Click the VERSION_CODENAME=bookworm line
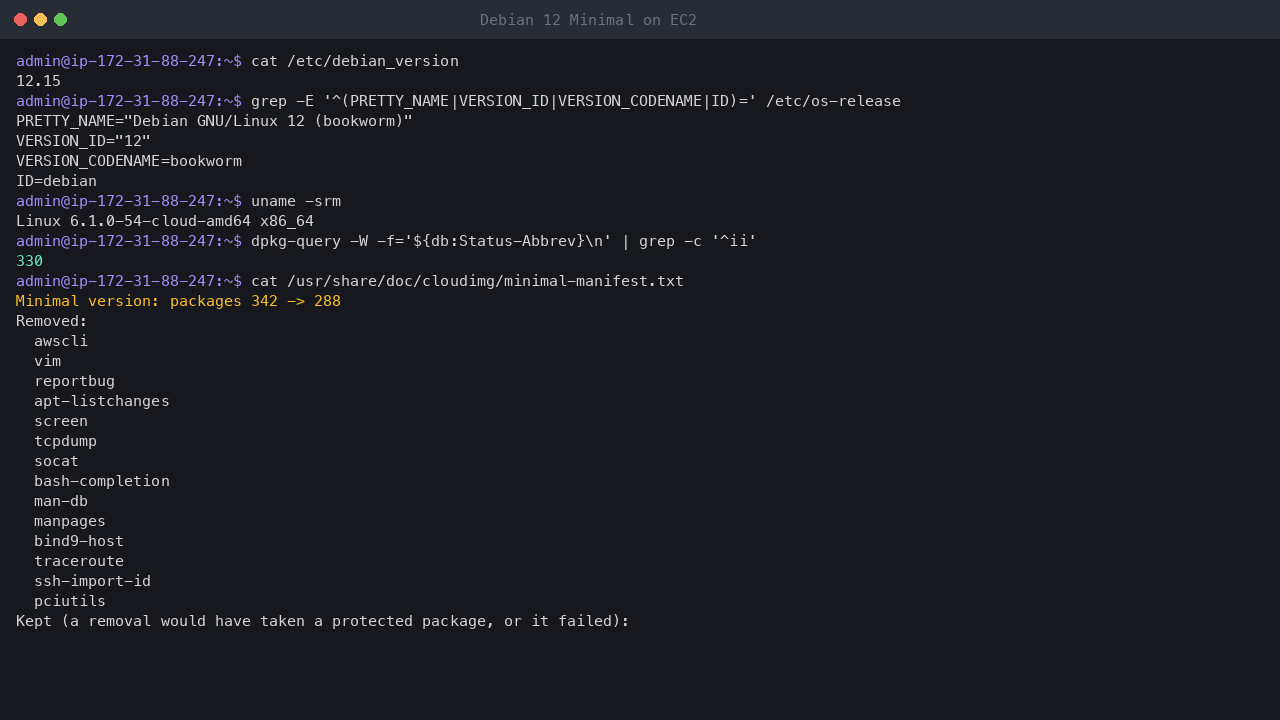Image resolution: width=1280 pixels, height=720 pixels. [129, 161]
